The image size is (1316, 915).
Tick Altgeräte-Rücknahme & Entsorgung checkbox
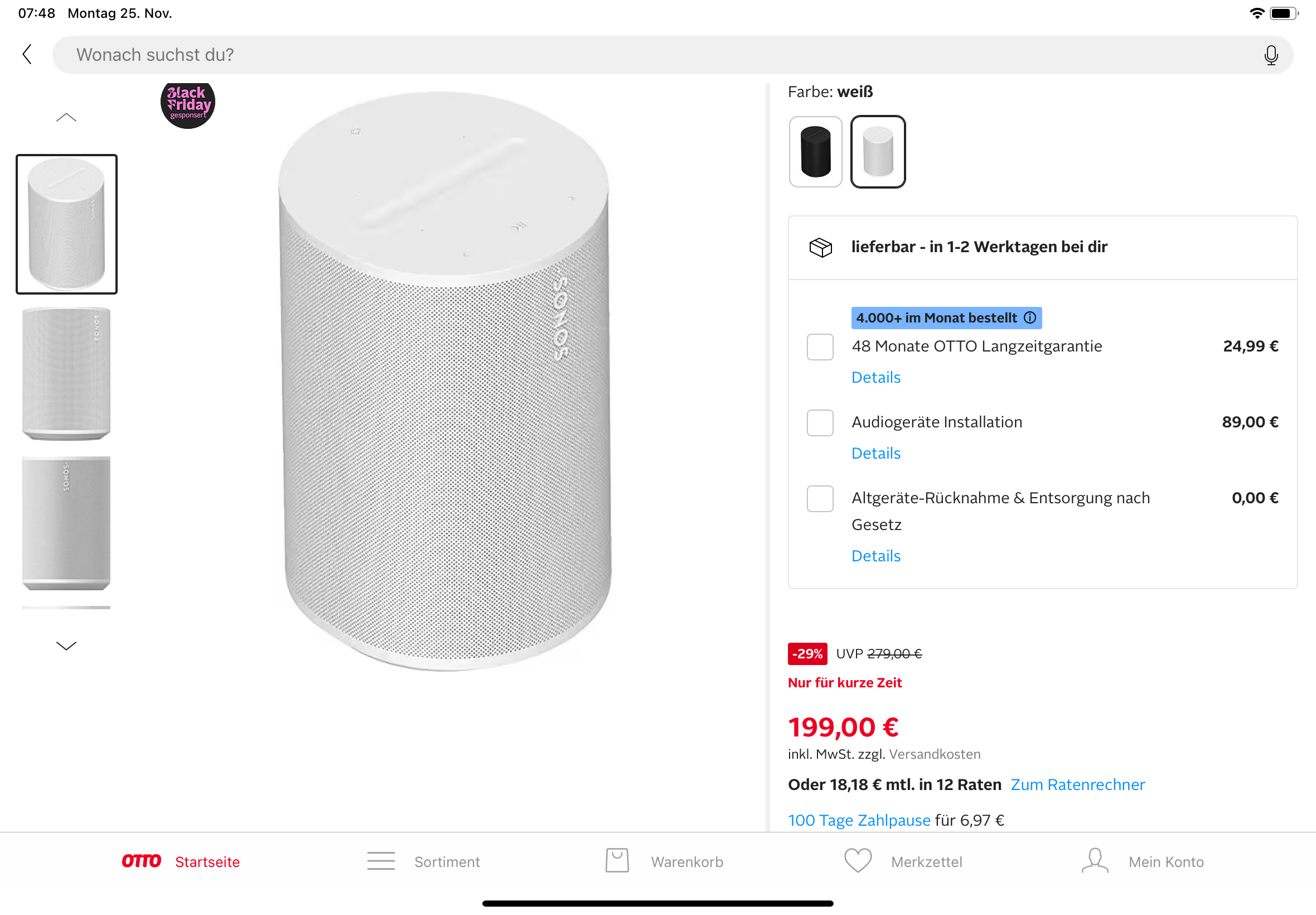[820, 498]
